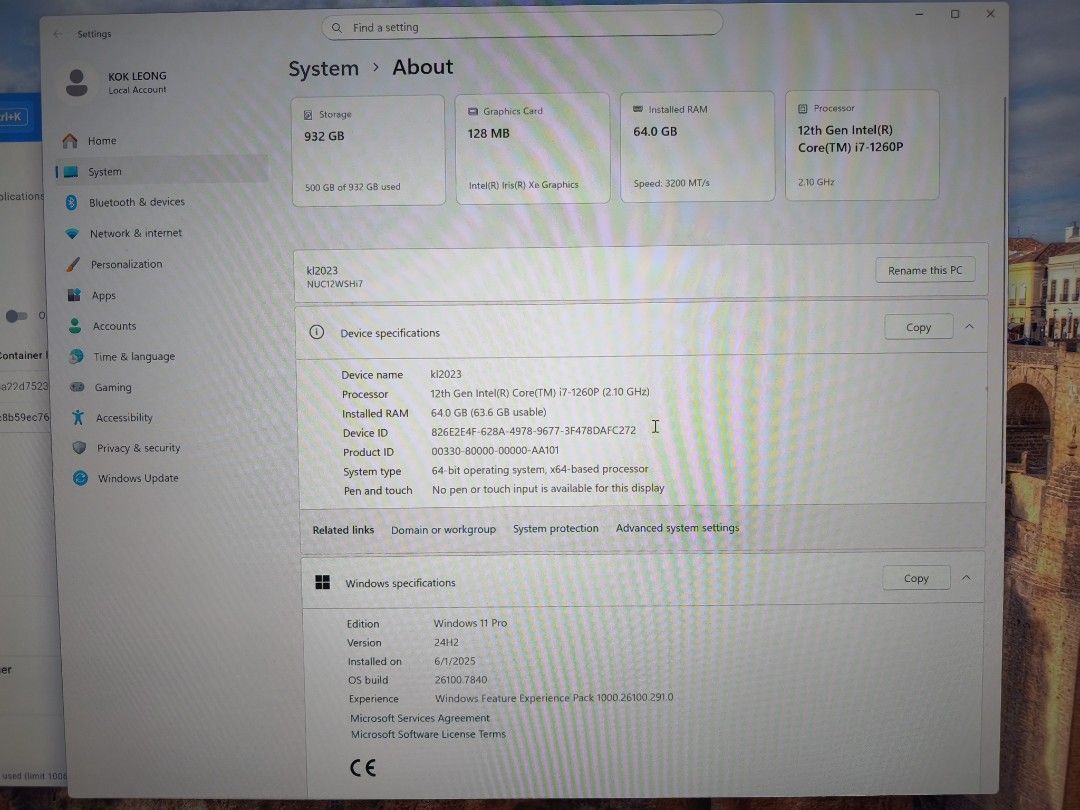Viewport: 1080px width, 810px height.
Task: Collapse the Device specifications section
Action: point(969,326)
